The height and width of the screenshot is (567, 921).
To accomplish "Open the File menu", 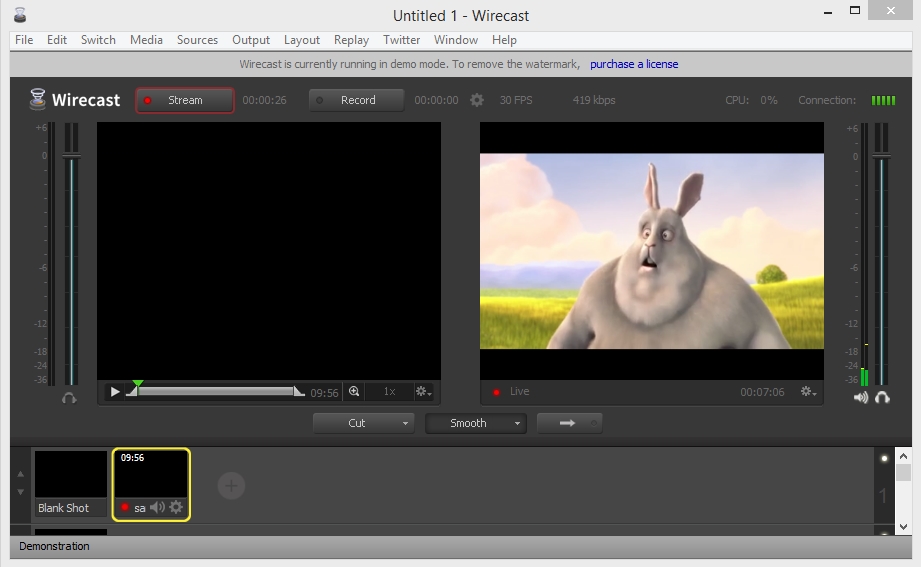I will tap(24, 40).
